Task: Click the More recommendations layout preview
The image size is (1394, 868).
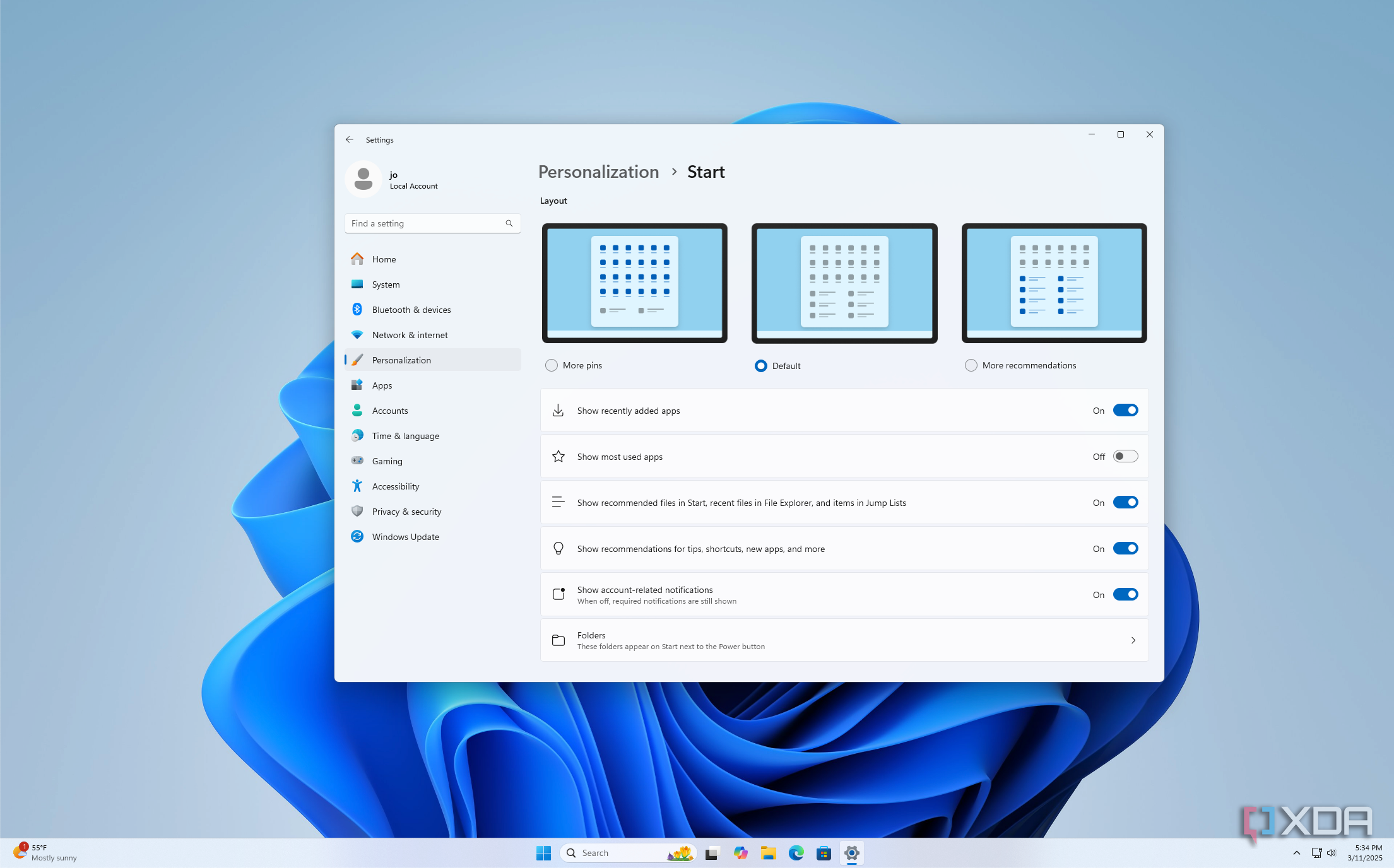Action: tap(1054, 283)
